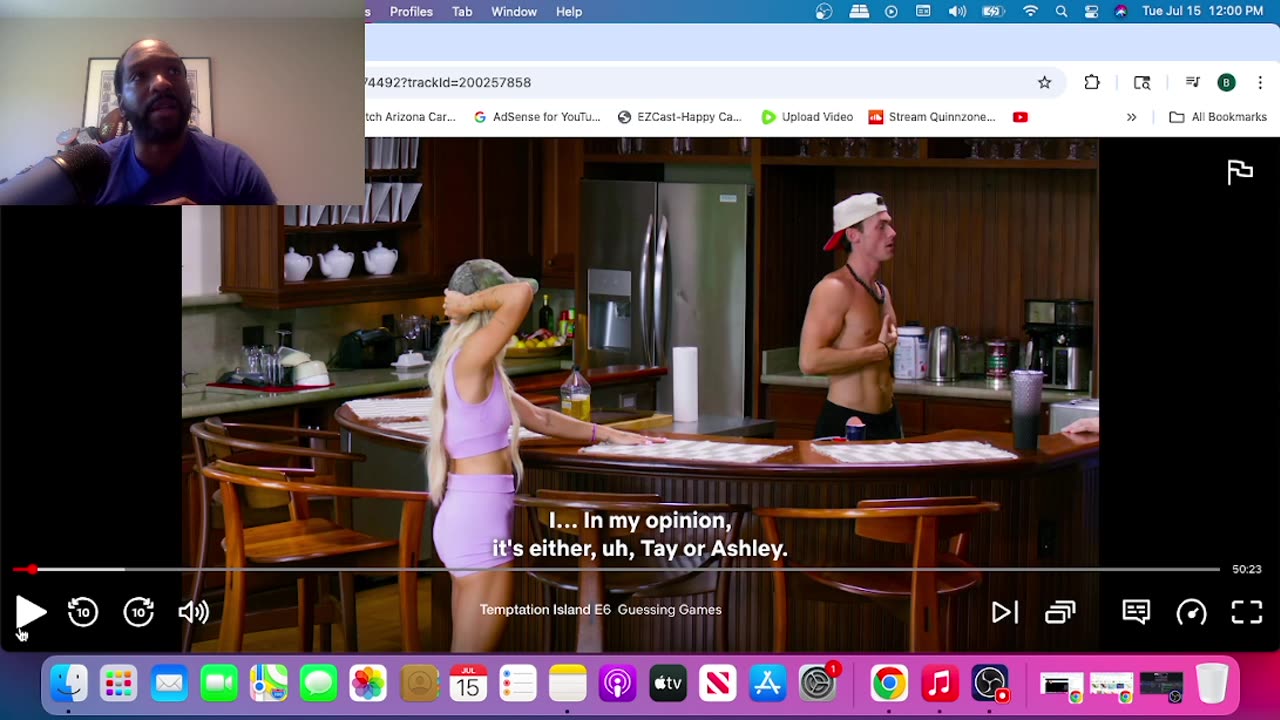Open Trash from the dock

click(1212, 684)
